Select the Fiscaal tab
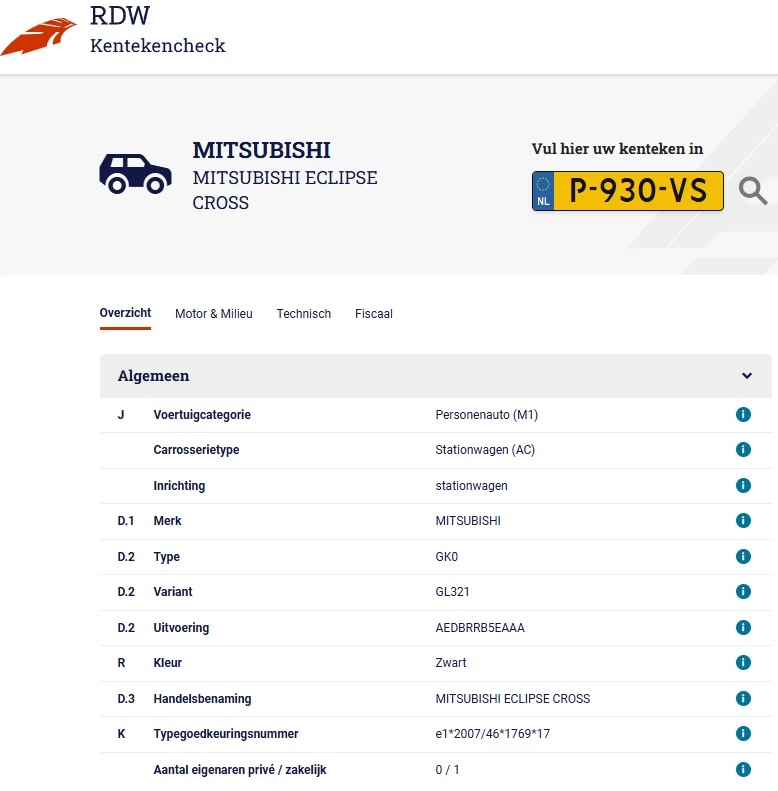This screenshot has width=778, height=791. (x=374, y=314)
